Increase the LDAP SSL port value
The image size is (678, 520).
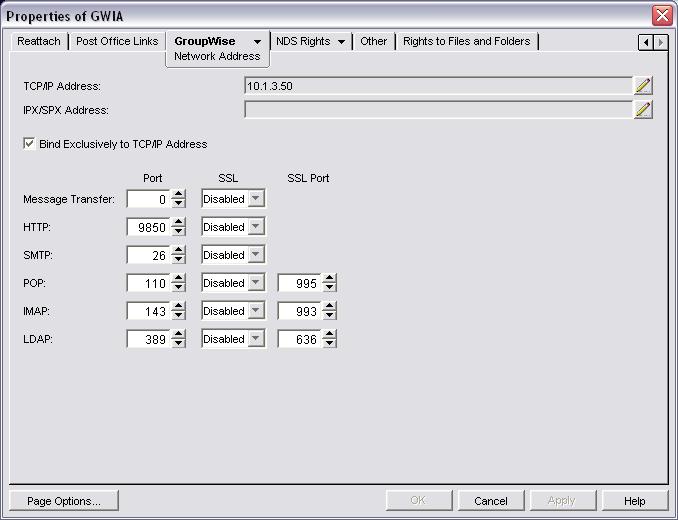pos(329,335)
